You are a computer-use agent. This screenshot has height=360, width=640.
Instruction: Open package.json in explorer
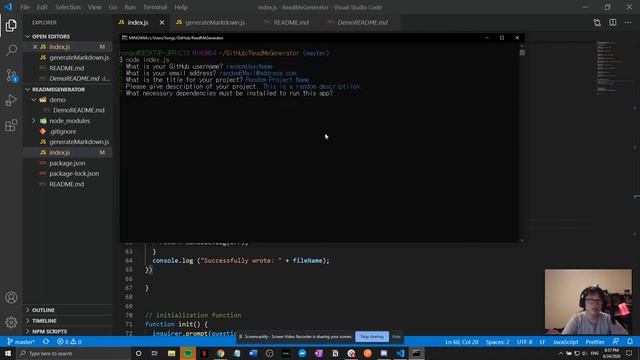pyautogui.click(x=67, y=163)
